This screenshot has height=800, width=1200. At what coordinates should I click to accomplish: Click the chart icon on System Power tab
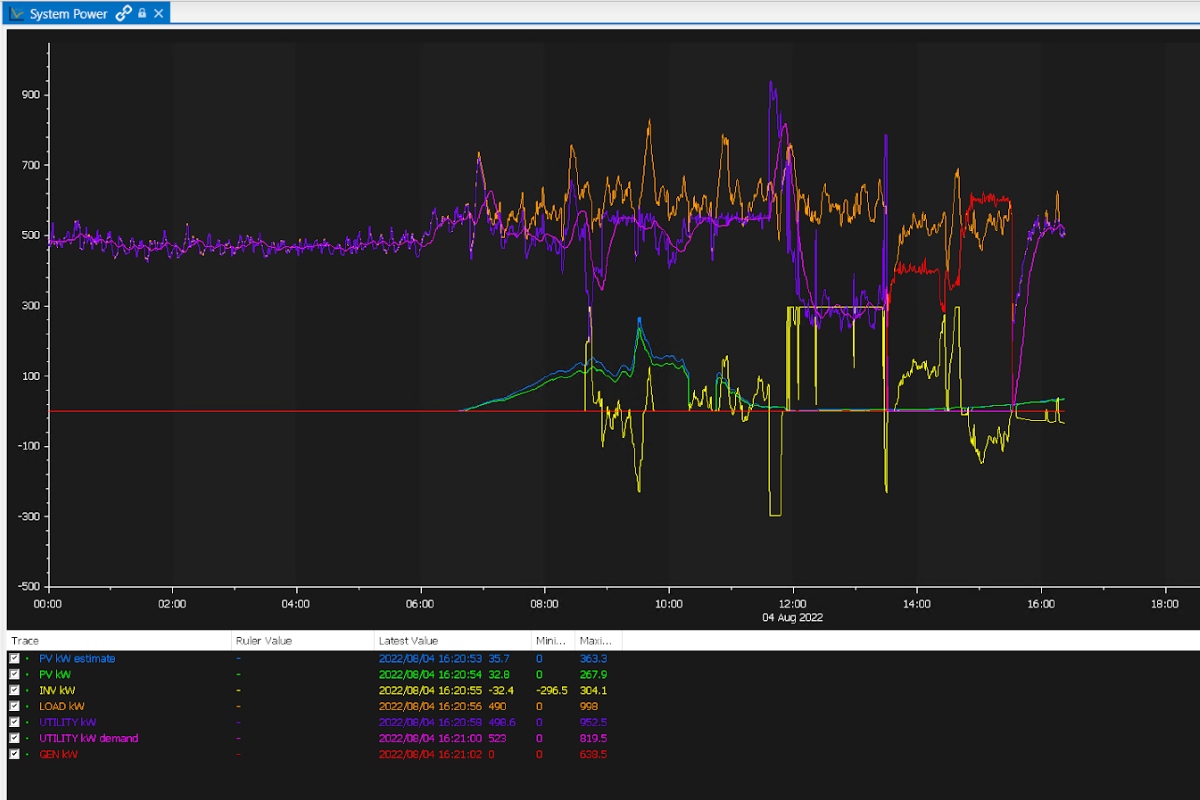tap(17, 14)
